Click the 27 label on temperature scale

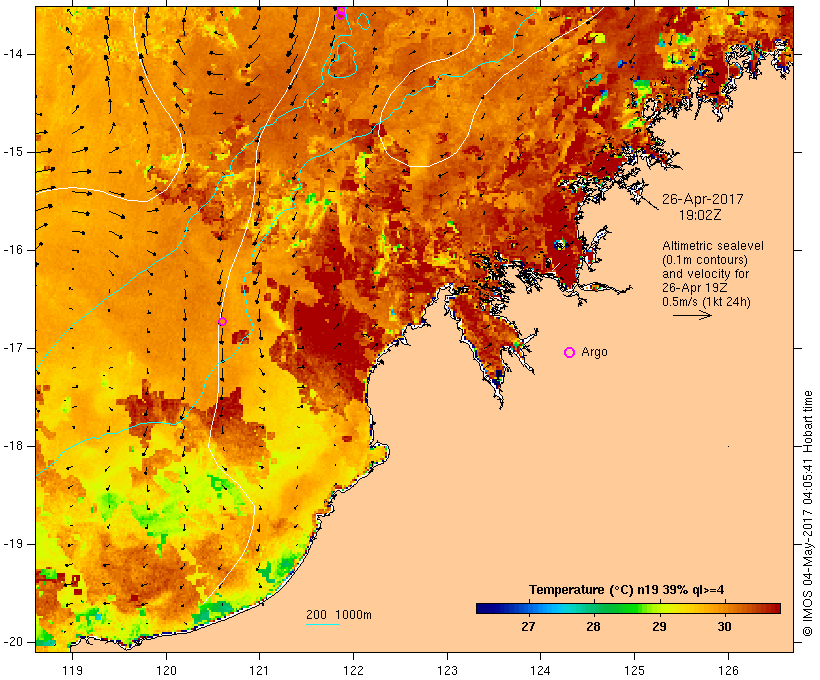528,627
